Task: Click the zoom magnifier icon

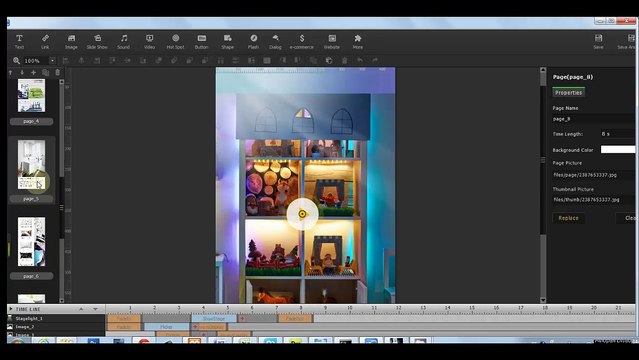Action: click(16, 61)
